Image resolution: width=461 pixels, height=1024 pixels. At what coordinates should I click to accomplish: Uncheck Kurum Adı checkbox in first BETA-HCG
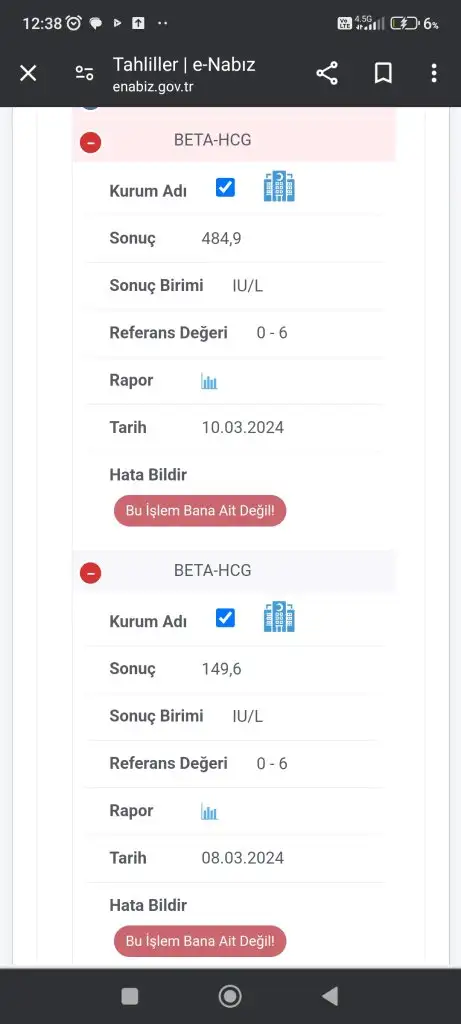coord(225,188)
